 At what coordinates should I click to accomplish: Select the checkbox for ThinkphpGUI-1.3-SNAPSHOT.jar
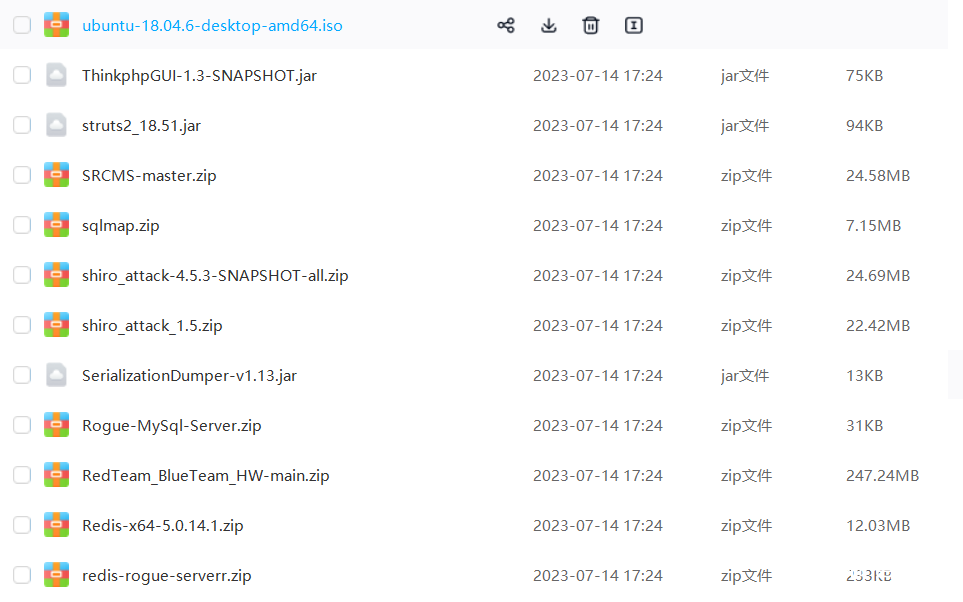[x=22, y=75]
